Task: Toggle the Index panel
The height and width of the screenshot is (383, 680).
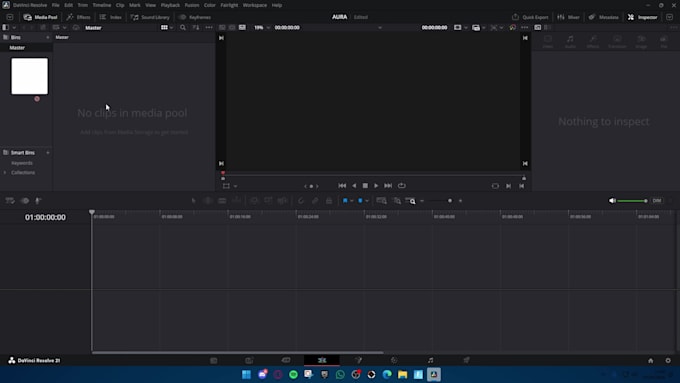Action: pos(111,17)
